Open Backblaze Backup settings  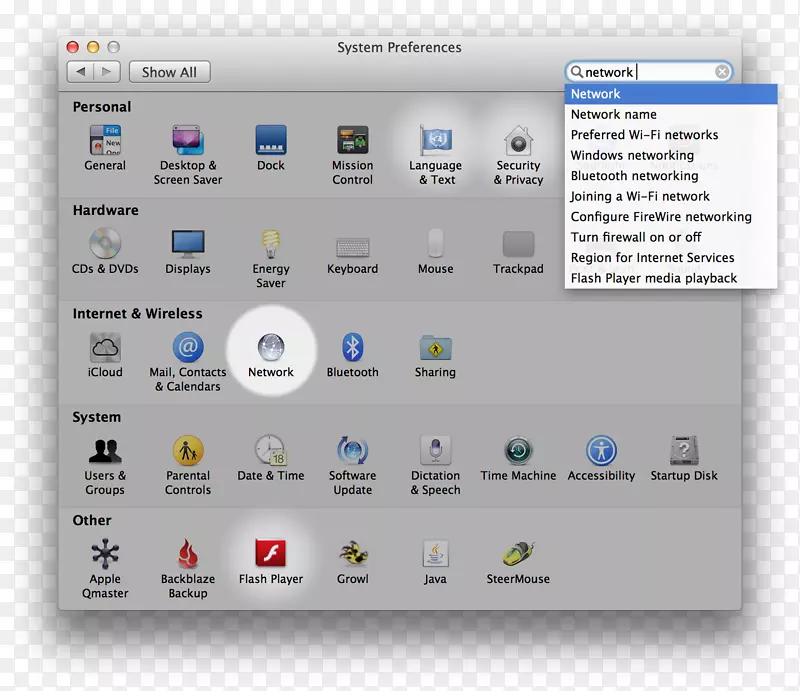pos(188,553)
